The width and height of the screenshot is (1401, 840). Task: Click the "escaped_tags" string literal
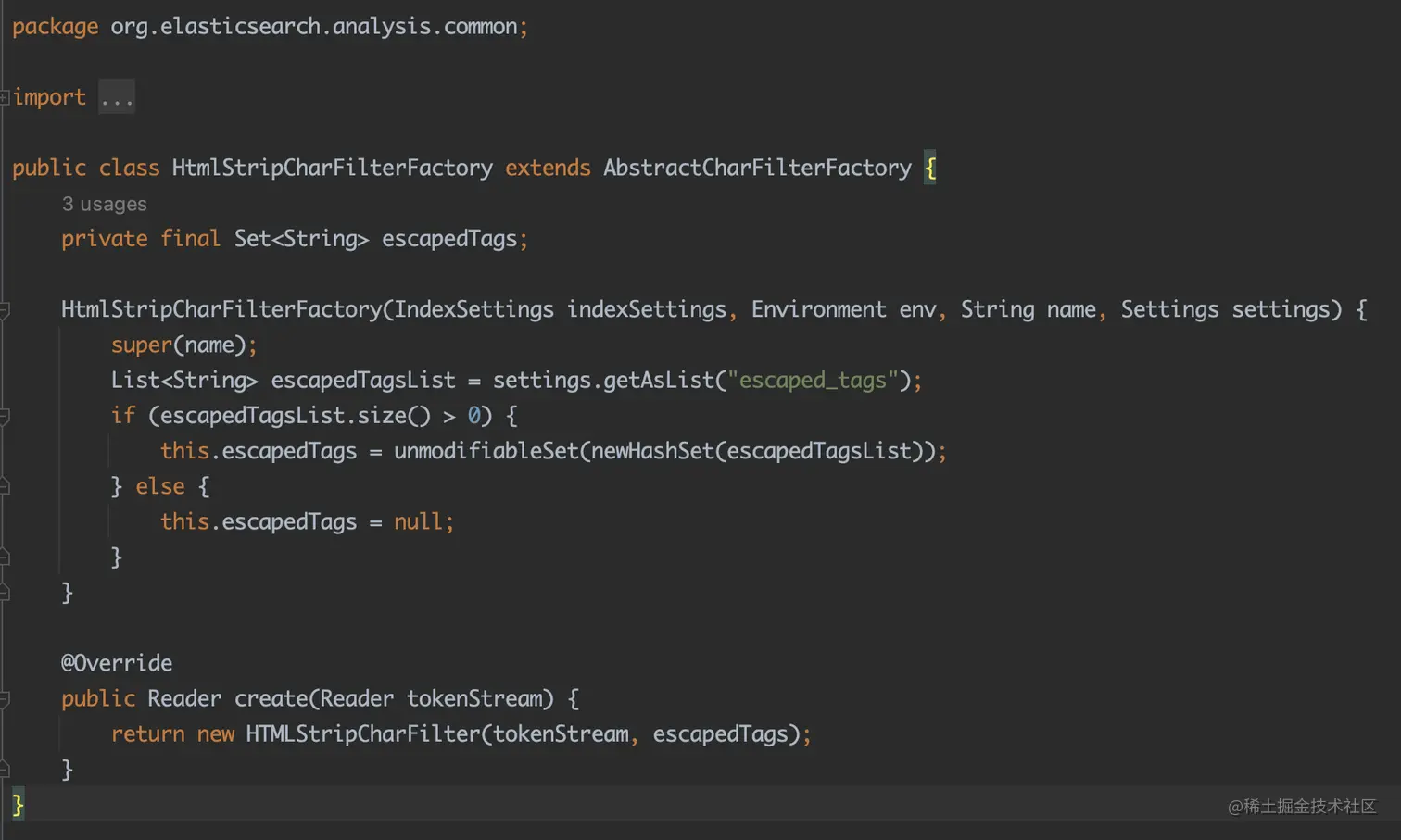(813, 381)
